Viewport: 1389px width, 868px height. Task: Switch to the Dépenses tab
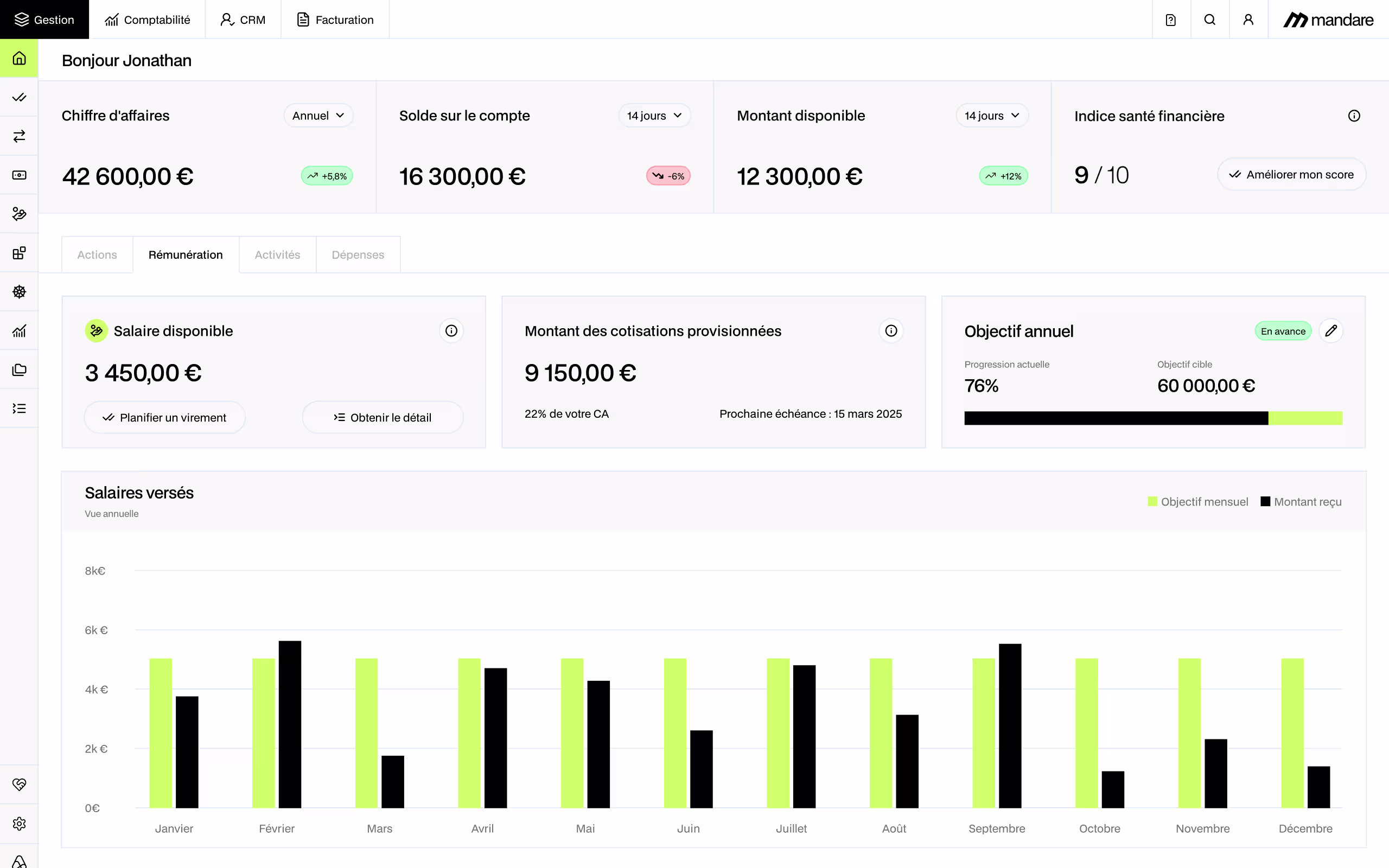(x=358, y=254)
